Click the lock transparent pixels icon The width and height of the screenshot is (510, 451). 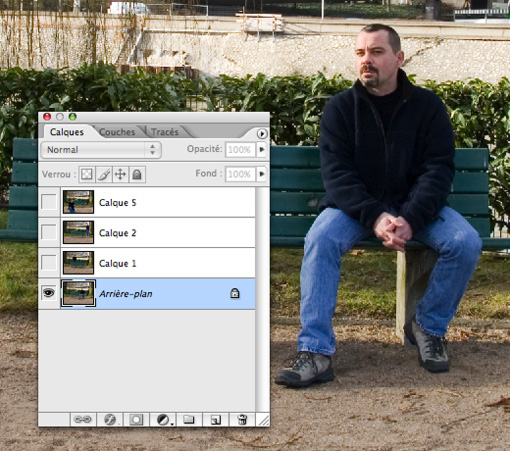(x=87, y=174)
